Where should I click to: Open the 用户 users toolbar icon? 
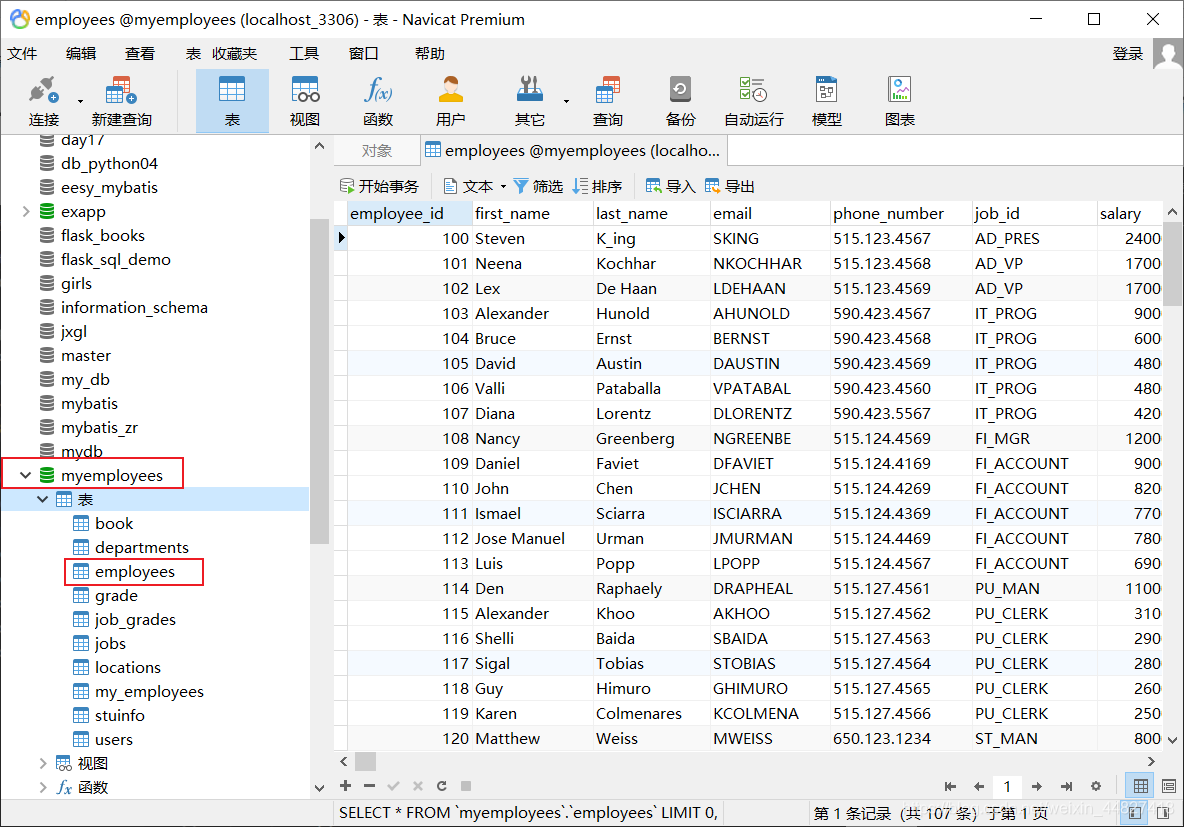tap(450, 101)
